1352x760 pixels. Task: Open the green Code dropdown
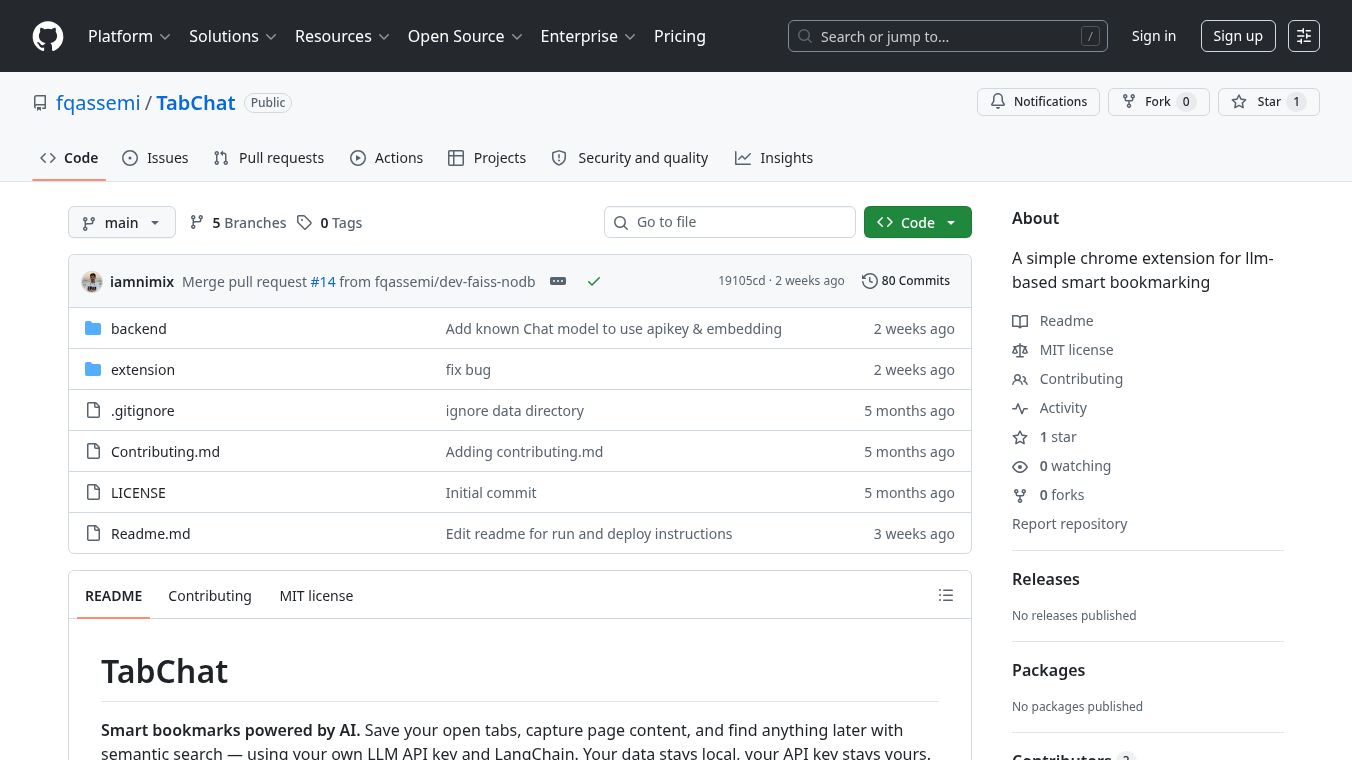918,222
